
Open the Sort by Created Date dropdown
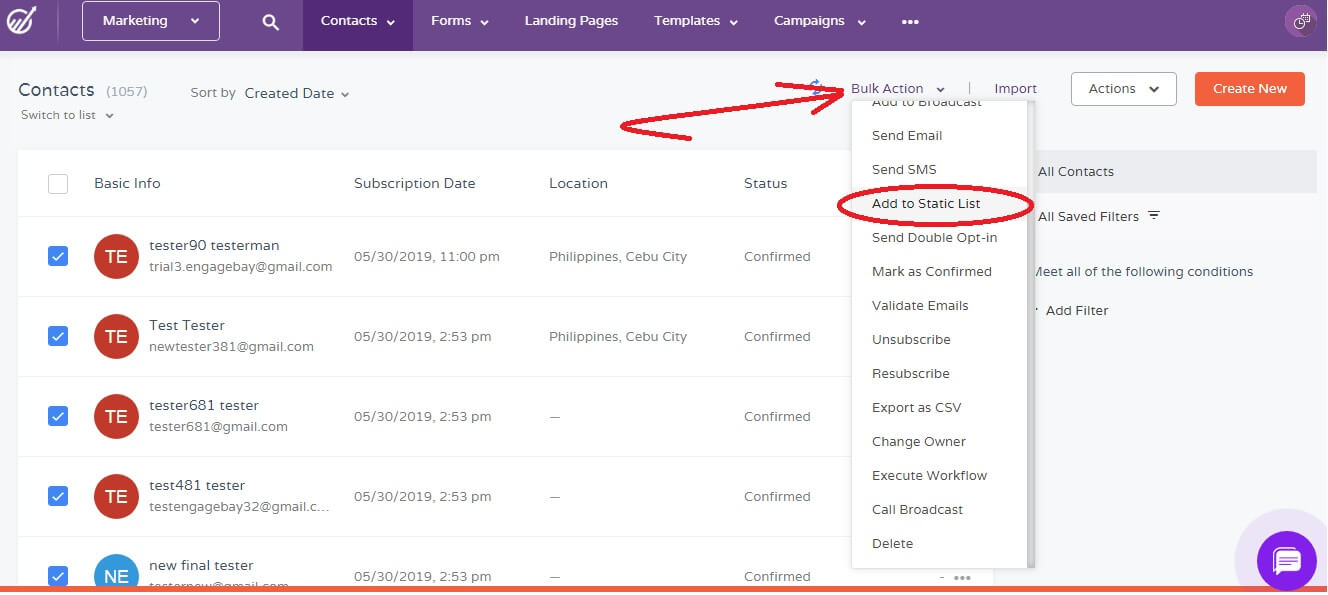tap(297, 93)
